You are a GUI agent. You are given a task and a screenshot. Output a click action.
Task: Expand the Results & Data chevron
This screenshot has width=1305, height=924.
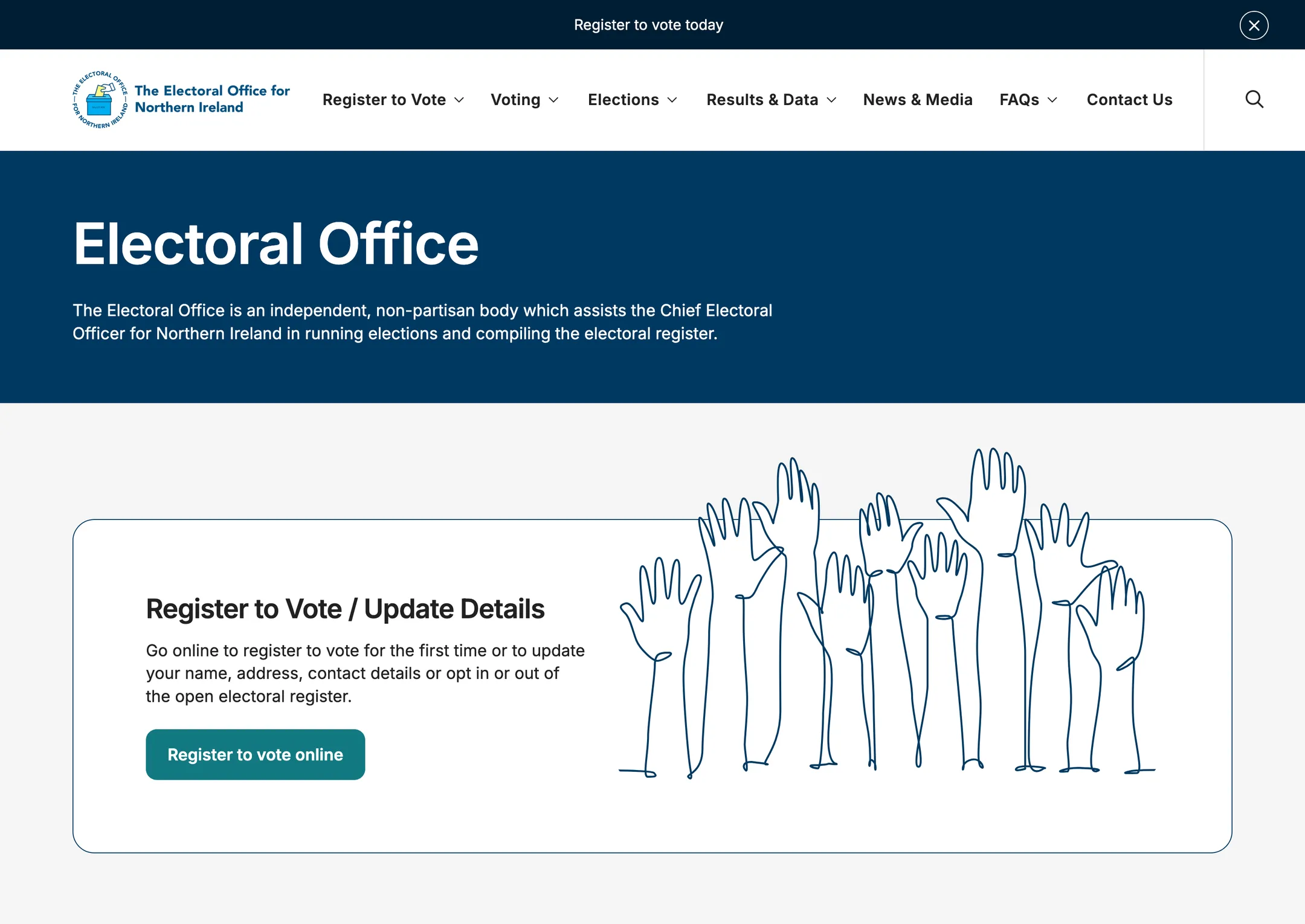(831, 100)
